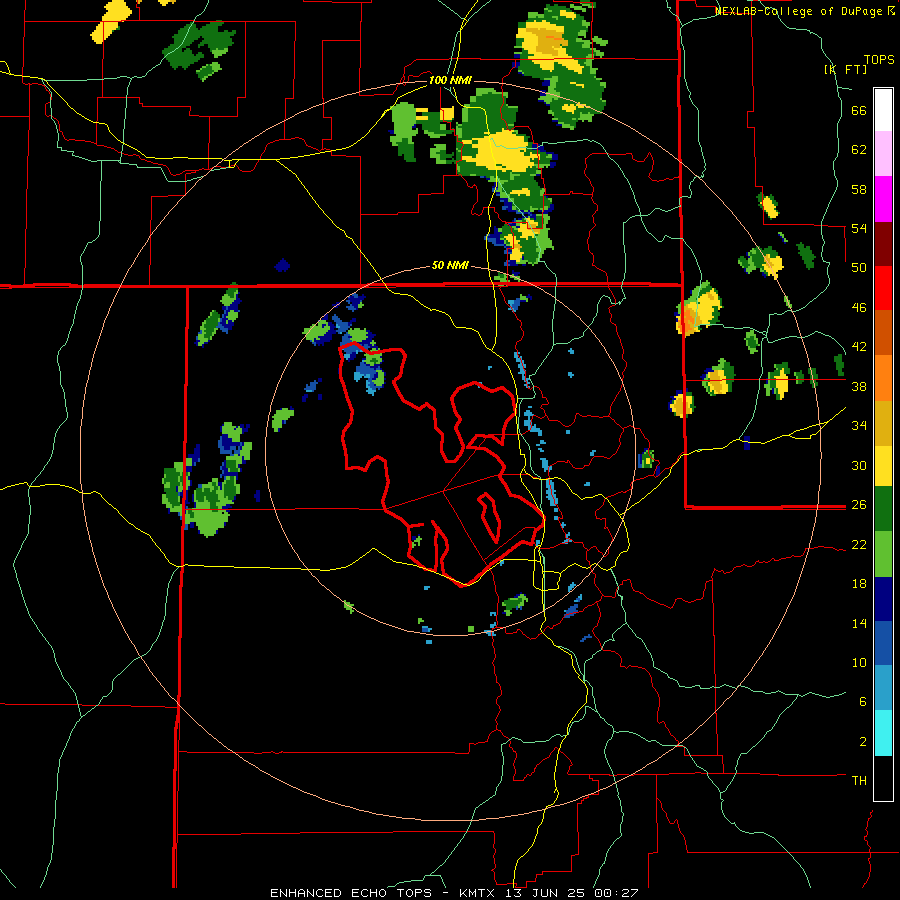Click the light green swatch in the color scale
900x900 pixels.
883,554
